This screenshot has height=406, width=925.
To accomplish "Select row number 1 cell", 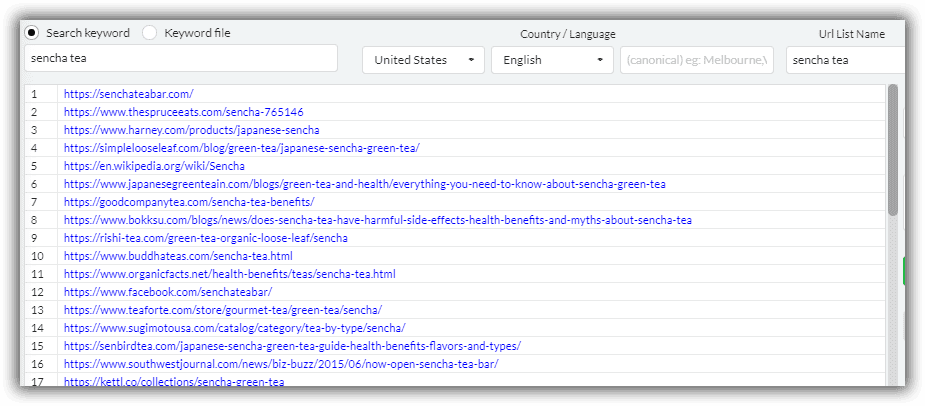I will 41,94.
